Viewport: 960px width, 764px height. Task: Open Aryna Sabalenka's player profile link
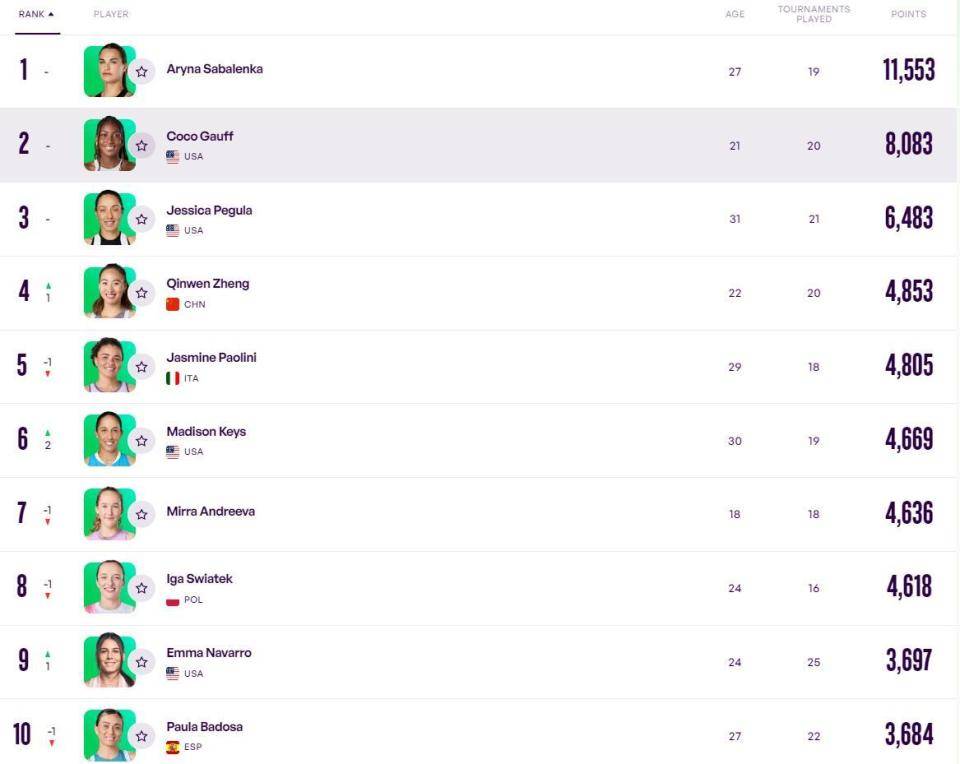[x=214, y=69]
